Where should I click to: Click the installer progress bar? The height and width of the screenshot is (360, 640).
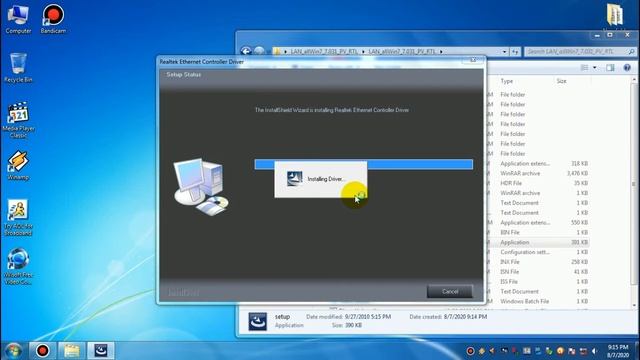click(363, 164)
